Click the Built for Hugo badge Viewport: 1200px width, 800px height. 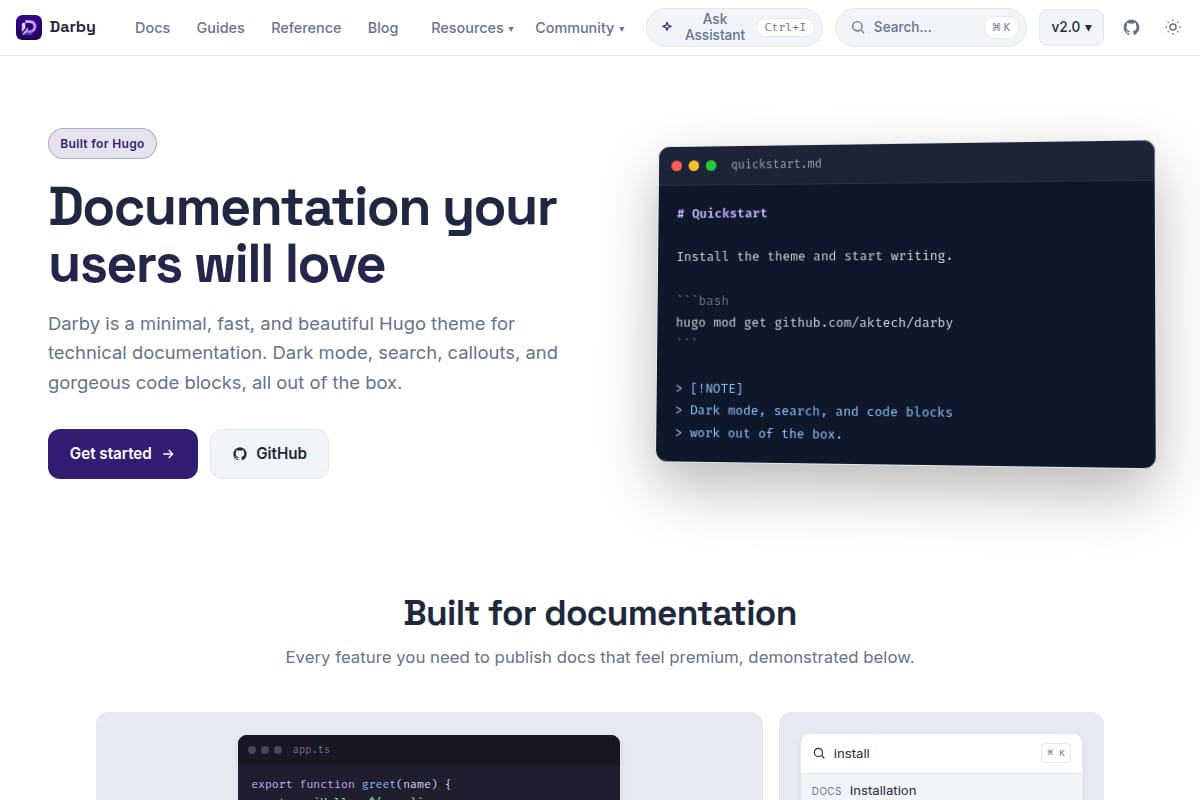102,144
